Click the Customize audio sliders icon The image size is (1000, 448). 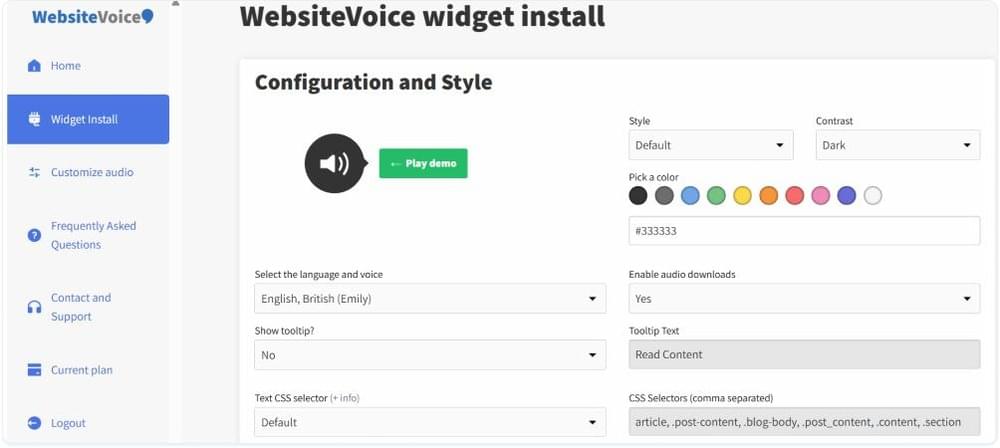pyautogui.click(x=34, y=172)
